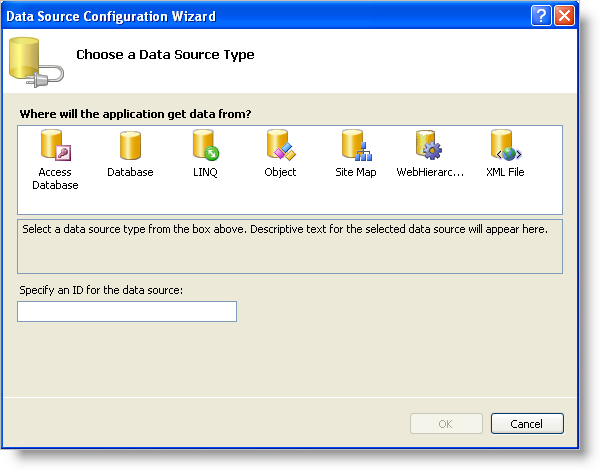Click the wizard title bar text

click(x=112, y=17)
